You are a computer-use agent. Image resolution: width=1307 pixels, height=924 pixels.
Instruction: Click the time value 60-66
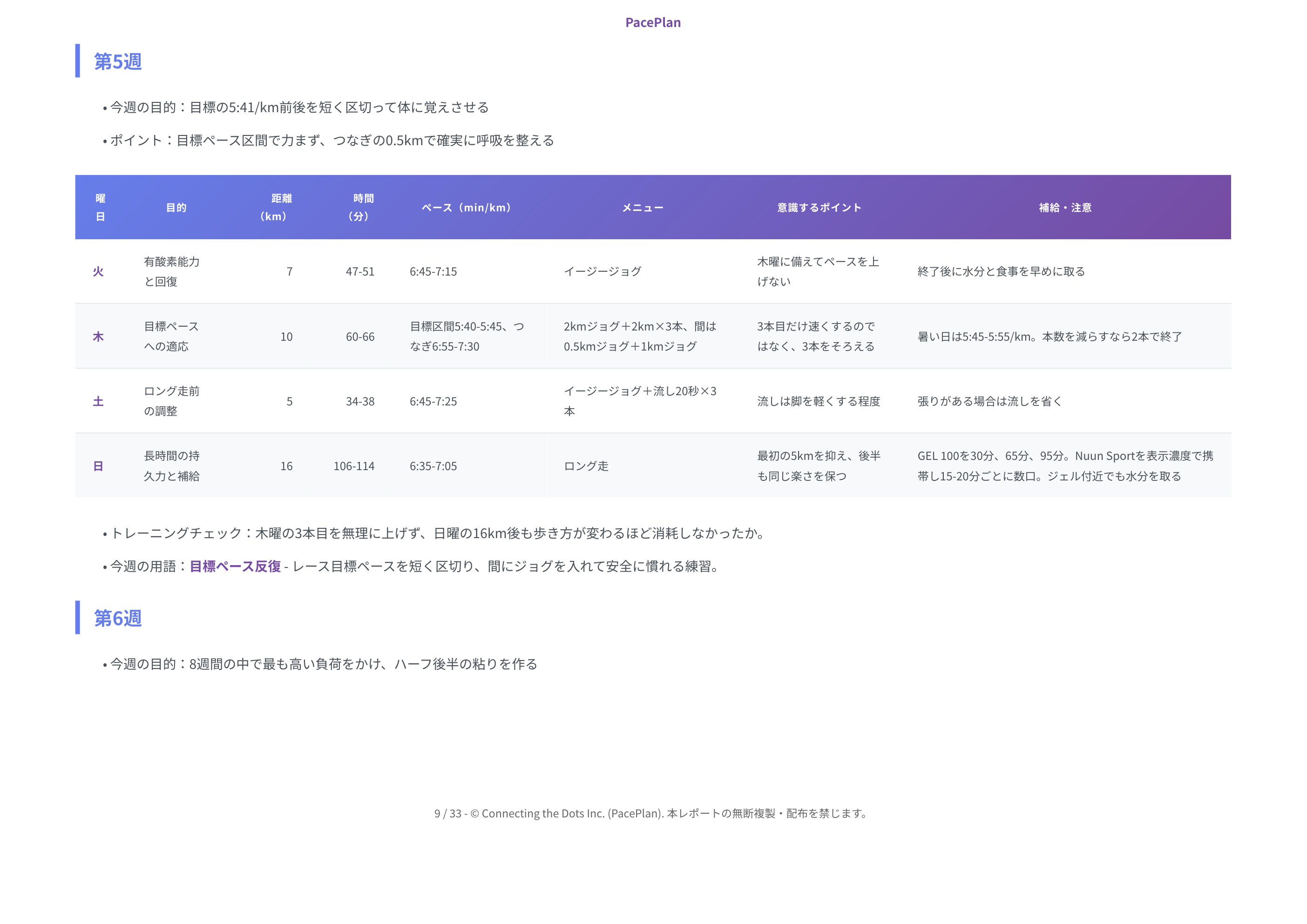click(360, 336)
